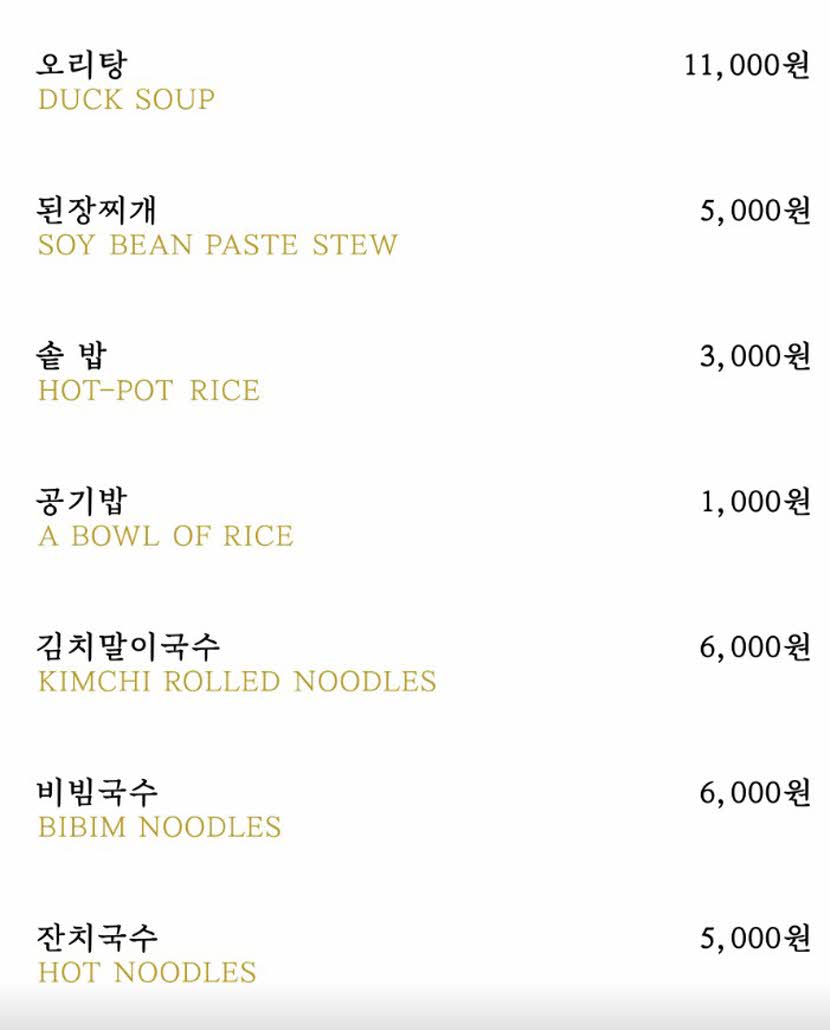Viewport: 830px width, 1030px height.
Task: Click the 솥 밥 Korean title
Action: (x=71, y=356)
